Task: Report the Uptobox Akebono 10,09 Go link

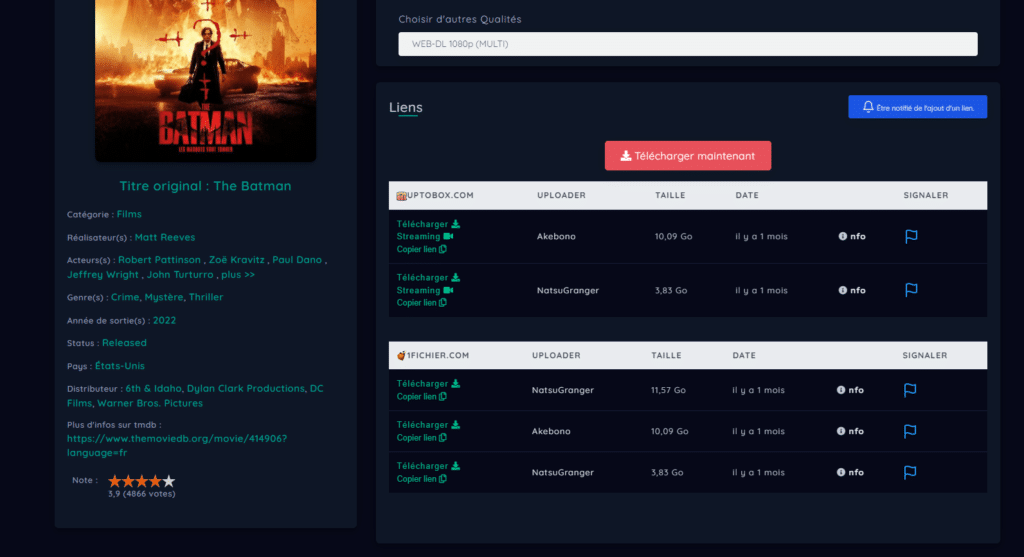Action: [911, 236]
